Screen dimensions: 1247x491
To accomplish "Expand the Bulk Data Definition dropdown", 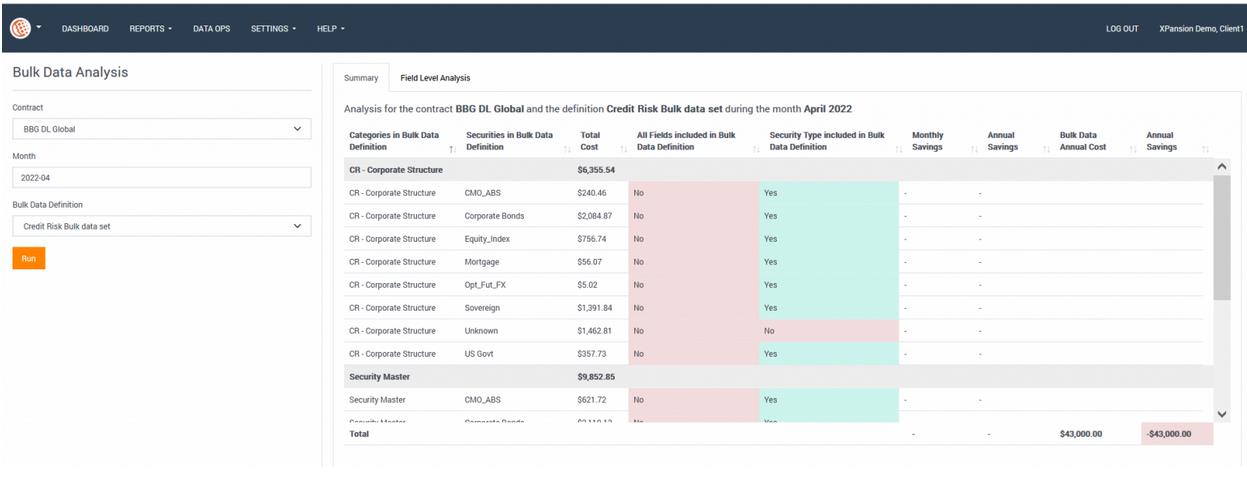I will pyautogui.click(x=161, y=226).
